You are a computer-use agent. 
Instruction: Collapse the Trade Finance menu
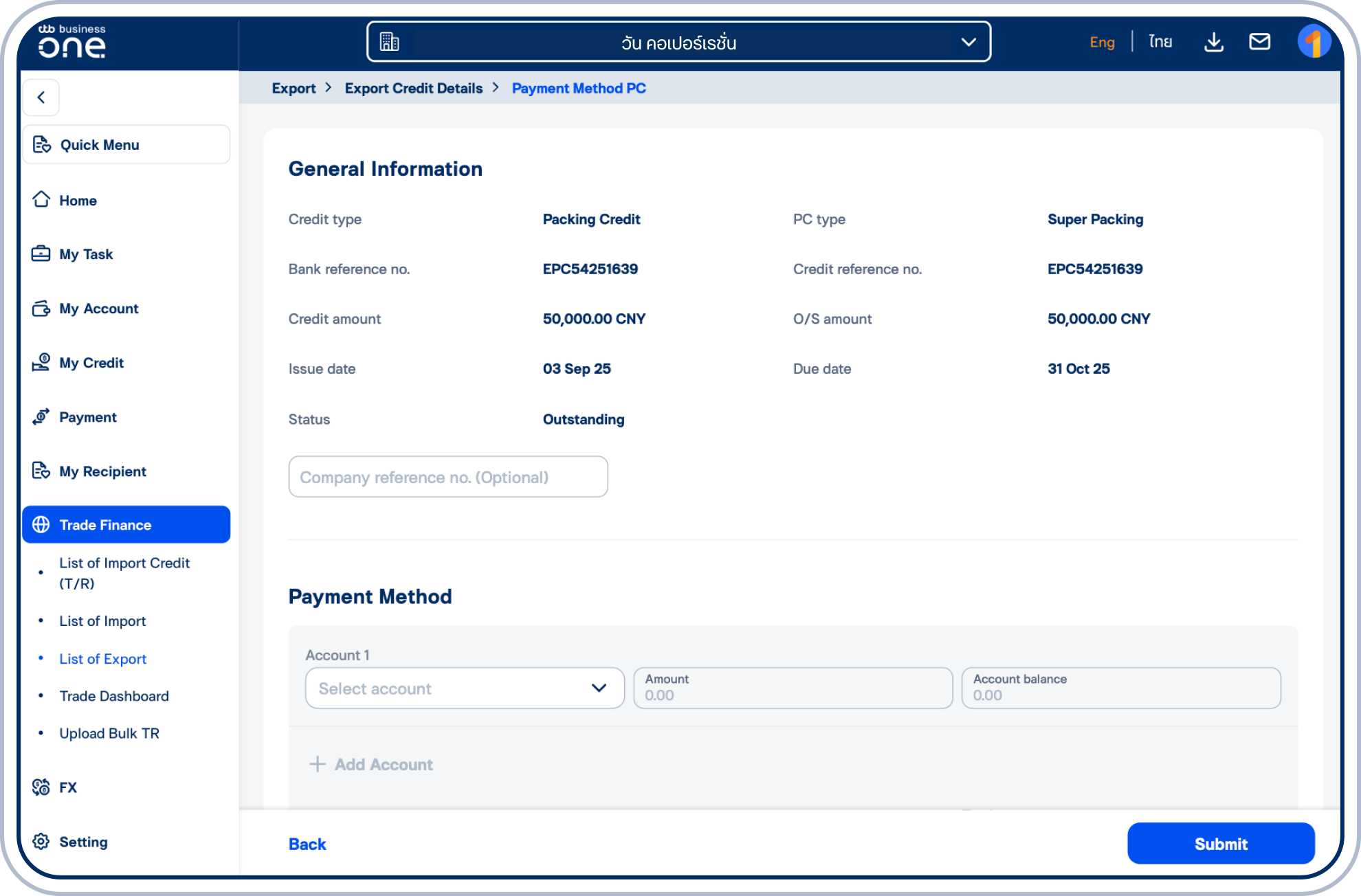[126, 525]
